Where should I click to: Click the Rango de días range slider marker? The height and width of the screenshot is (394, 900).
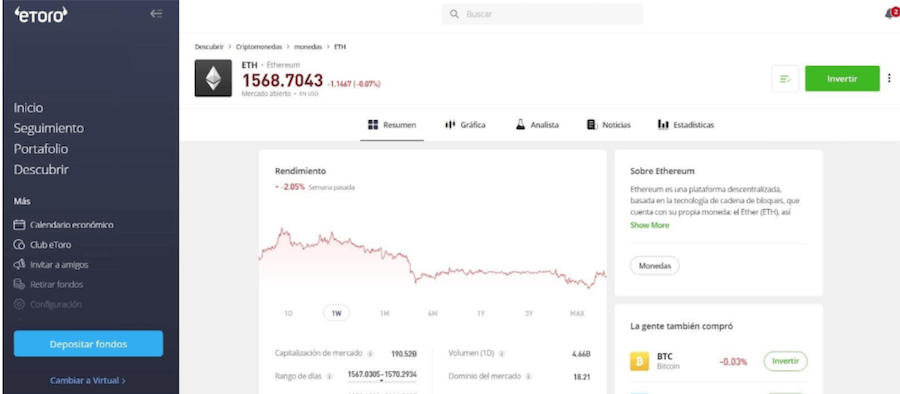(382, 380)
